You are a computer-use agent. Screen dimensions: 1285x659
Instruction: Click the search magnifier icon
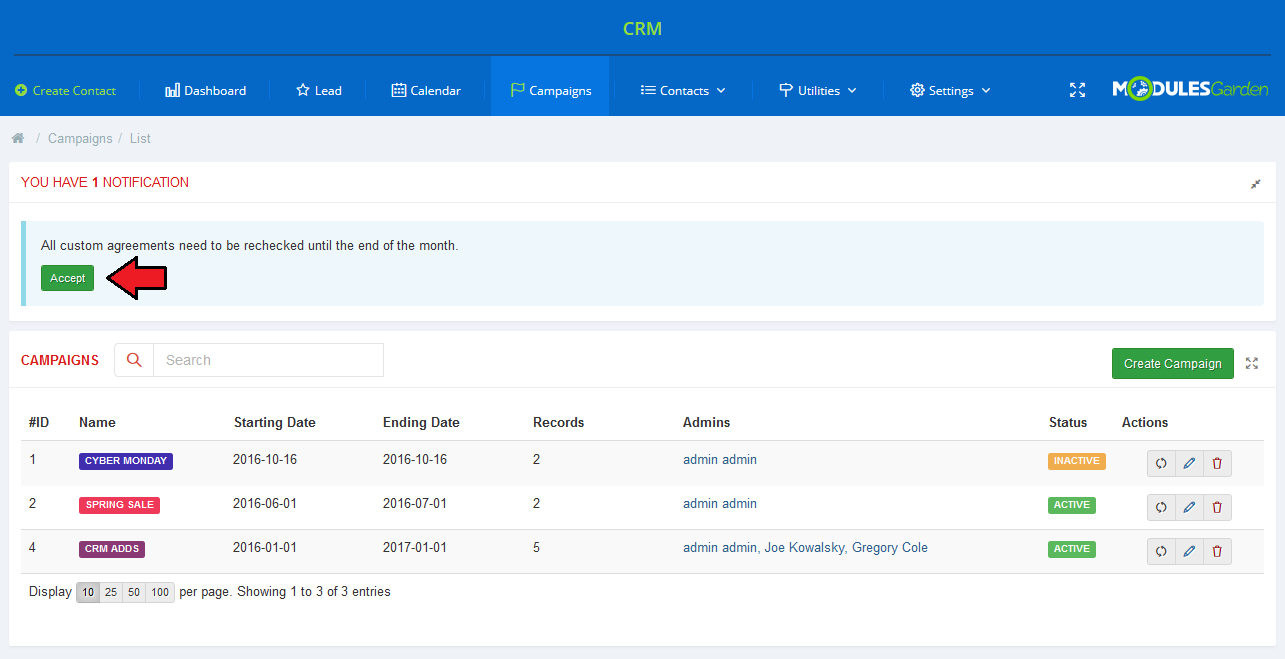pyautogui.click(x=134, y=360)
